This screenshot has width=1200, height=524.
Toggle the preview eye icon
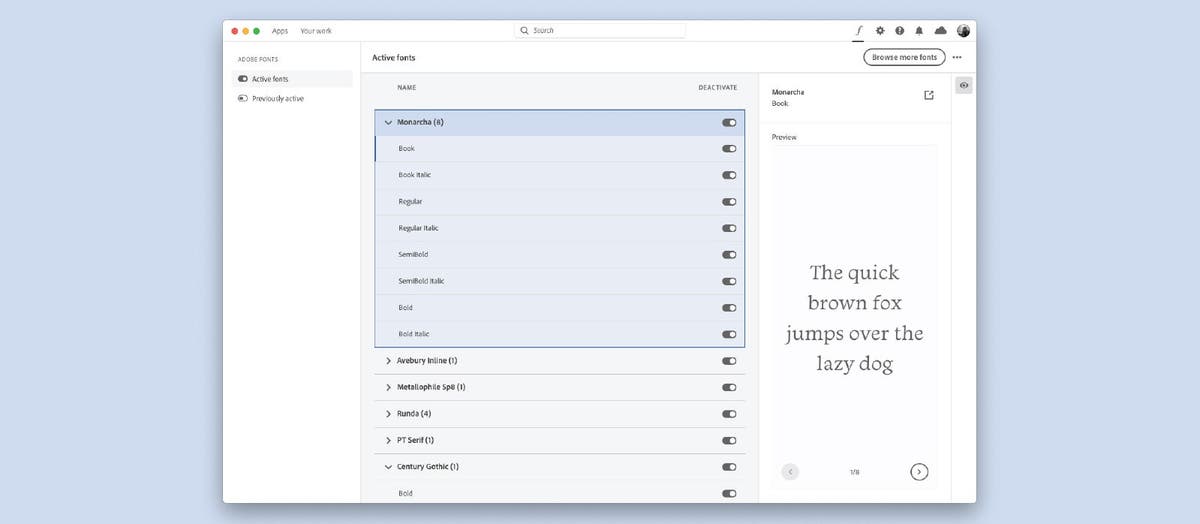(x=964, y=86)
